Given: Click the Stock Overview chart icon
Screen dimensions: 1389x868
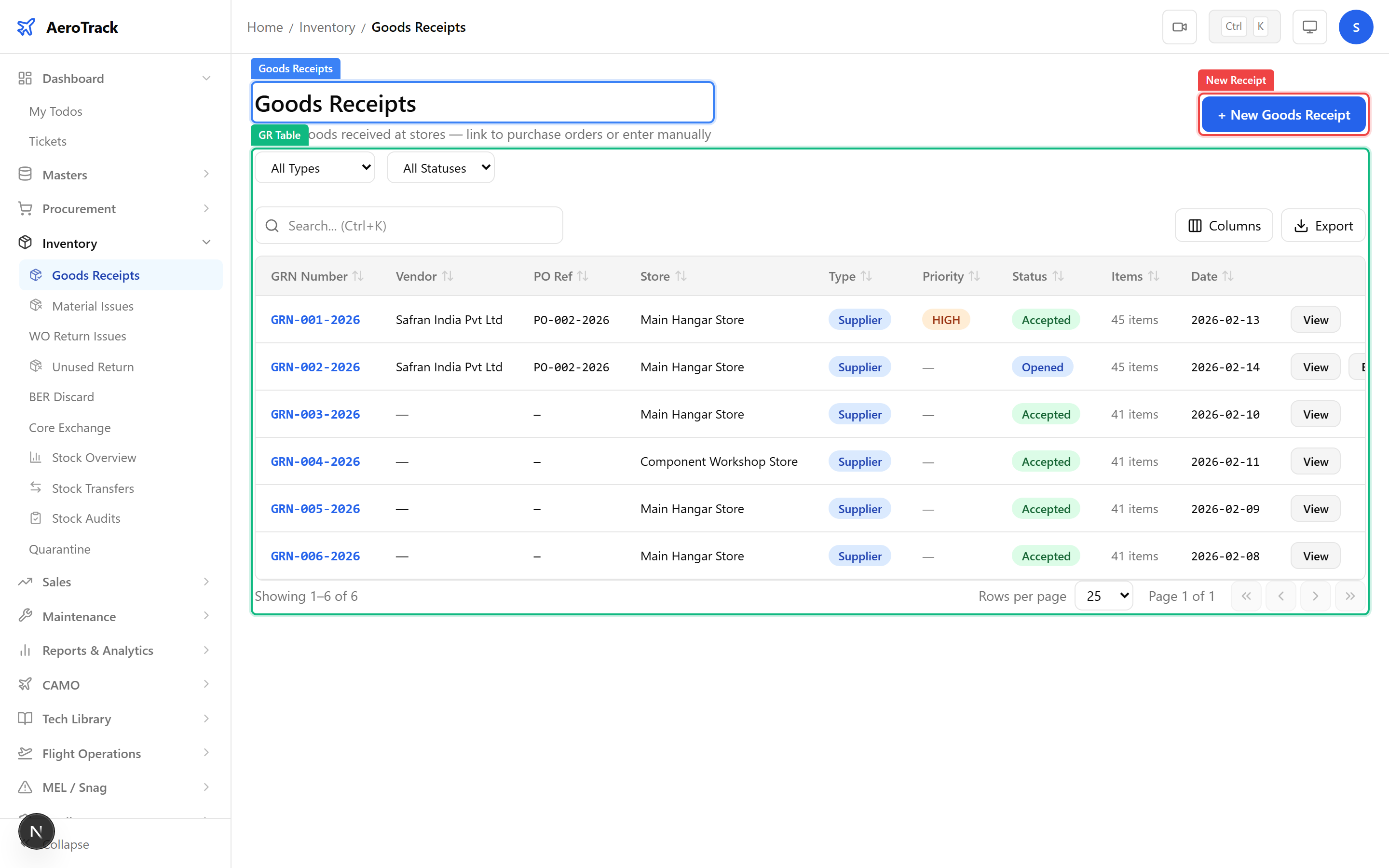Looking at the screenshot, I should (36, 457).
